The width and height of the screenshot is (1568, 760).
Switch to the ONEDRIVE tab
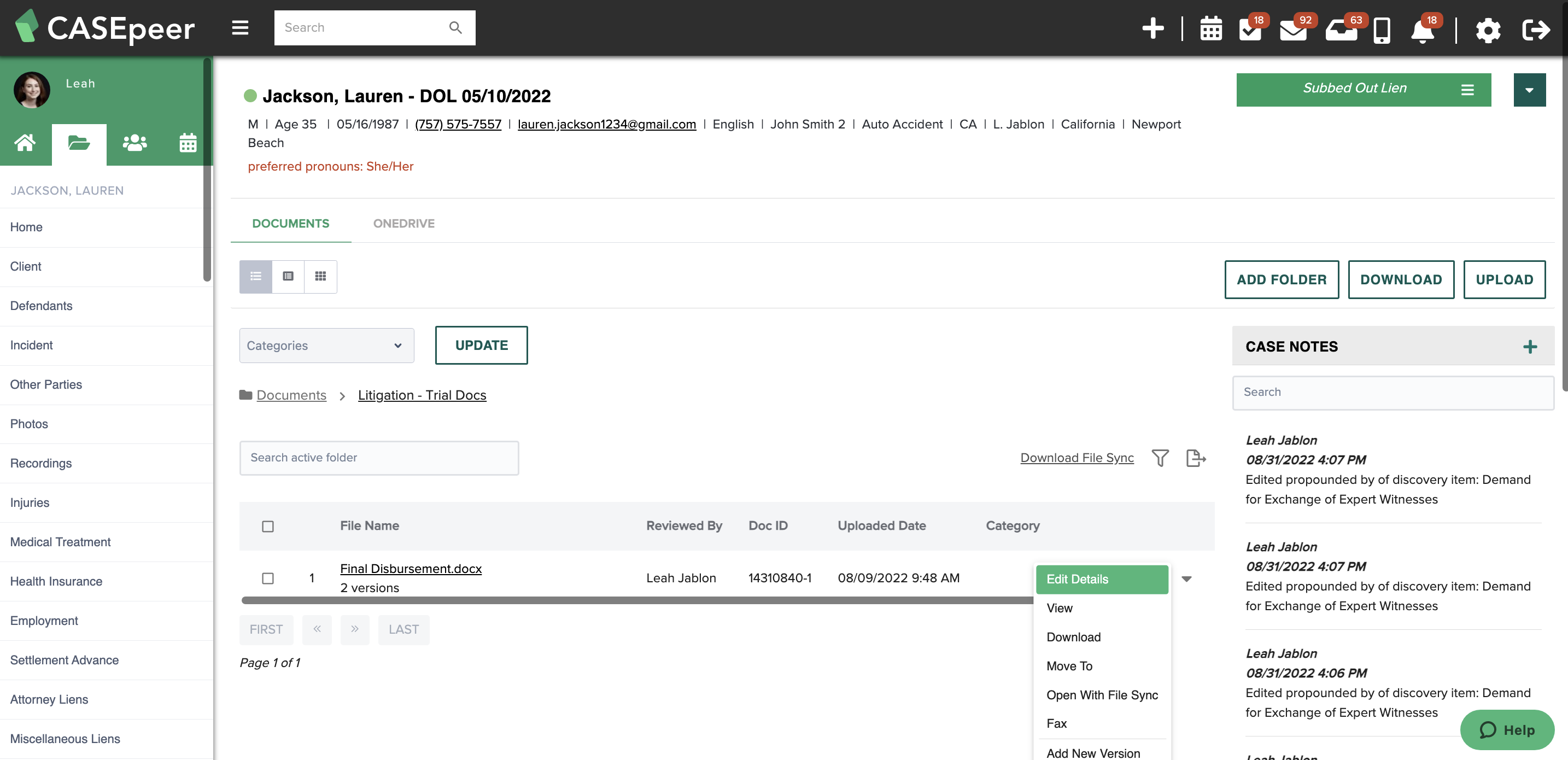click(x=403, y=223)
